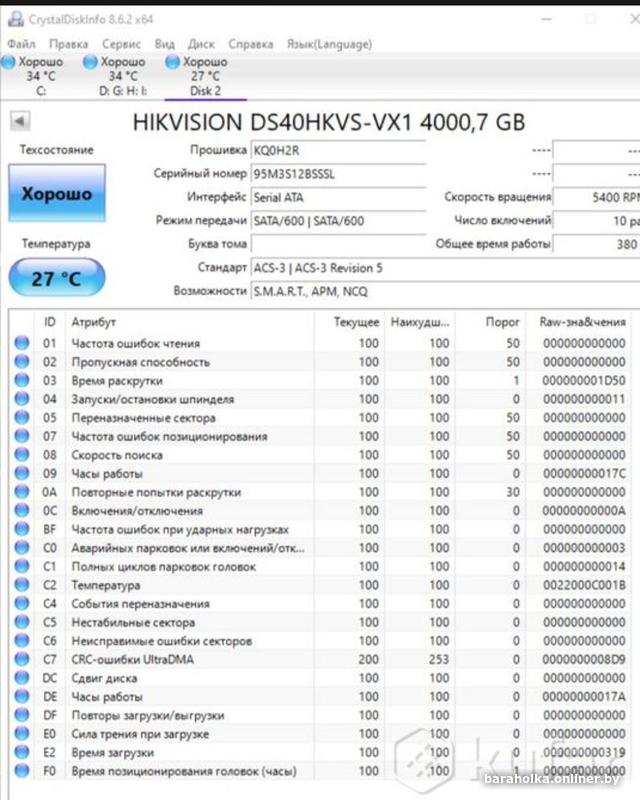The width and height of the screenshot is (640, 800).
Task: Click the Порог column header
Action: [x=502, y=322]
